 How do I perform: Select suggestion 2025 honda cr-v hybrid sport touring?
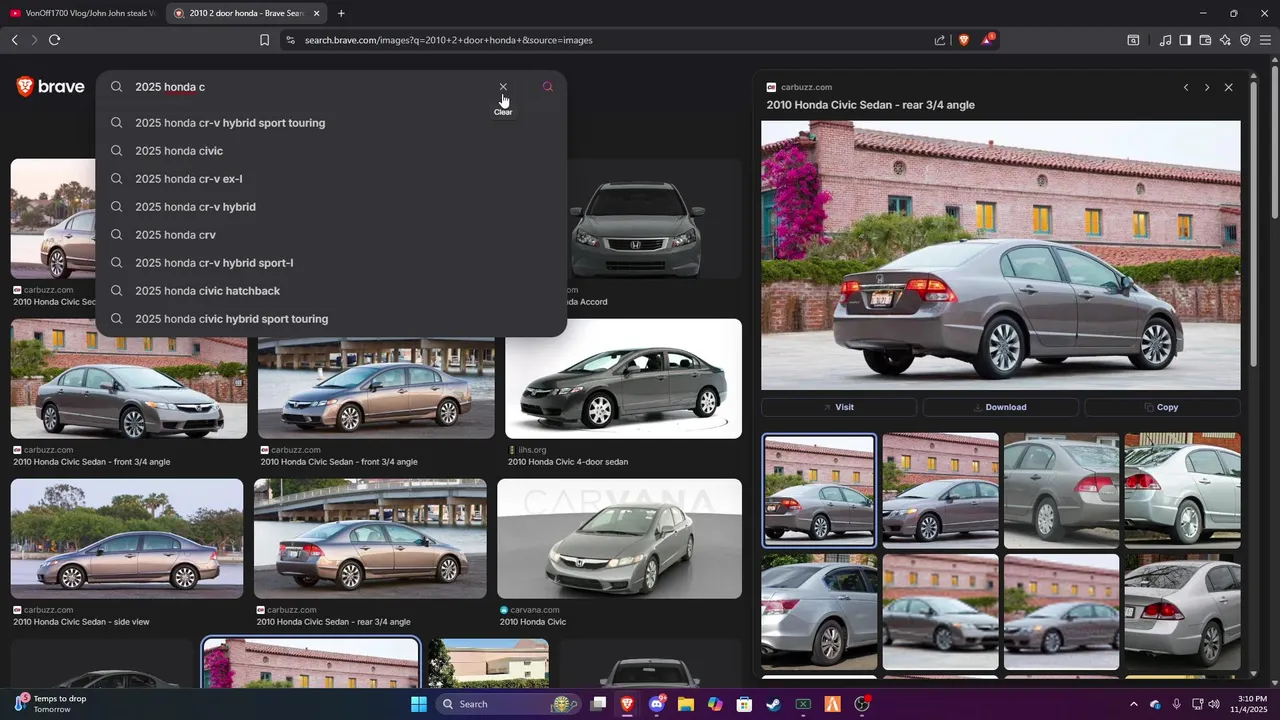(x=331, y=123)
